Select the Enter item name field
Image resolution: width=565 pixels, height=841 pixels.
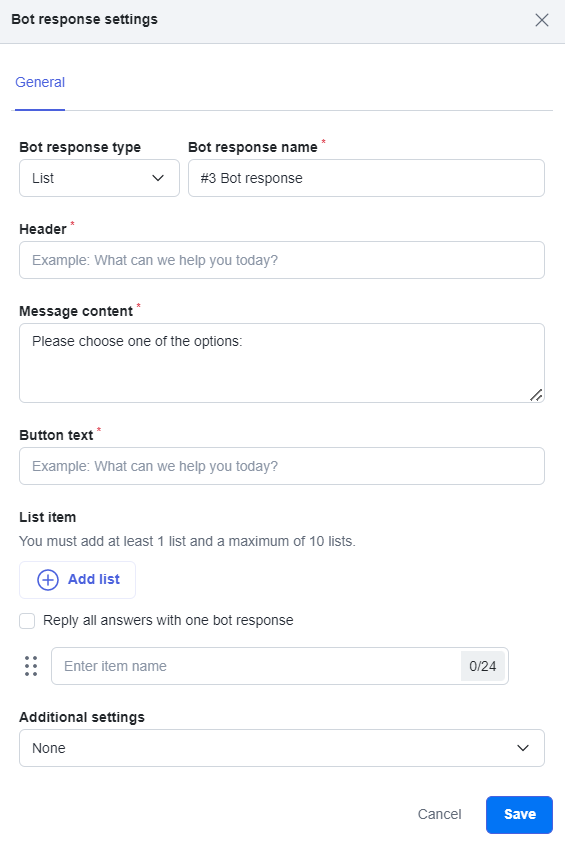pyautogui.click(x=256, y=666)
